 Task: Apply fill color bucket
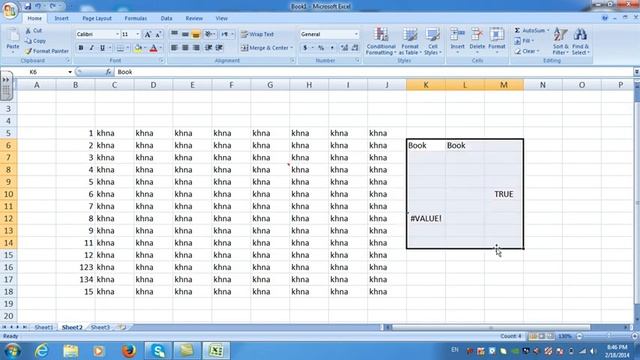(x=138, y=48)
